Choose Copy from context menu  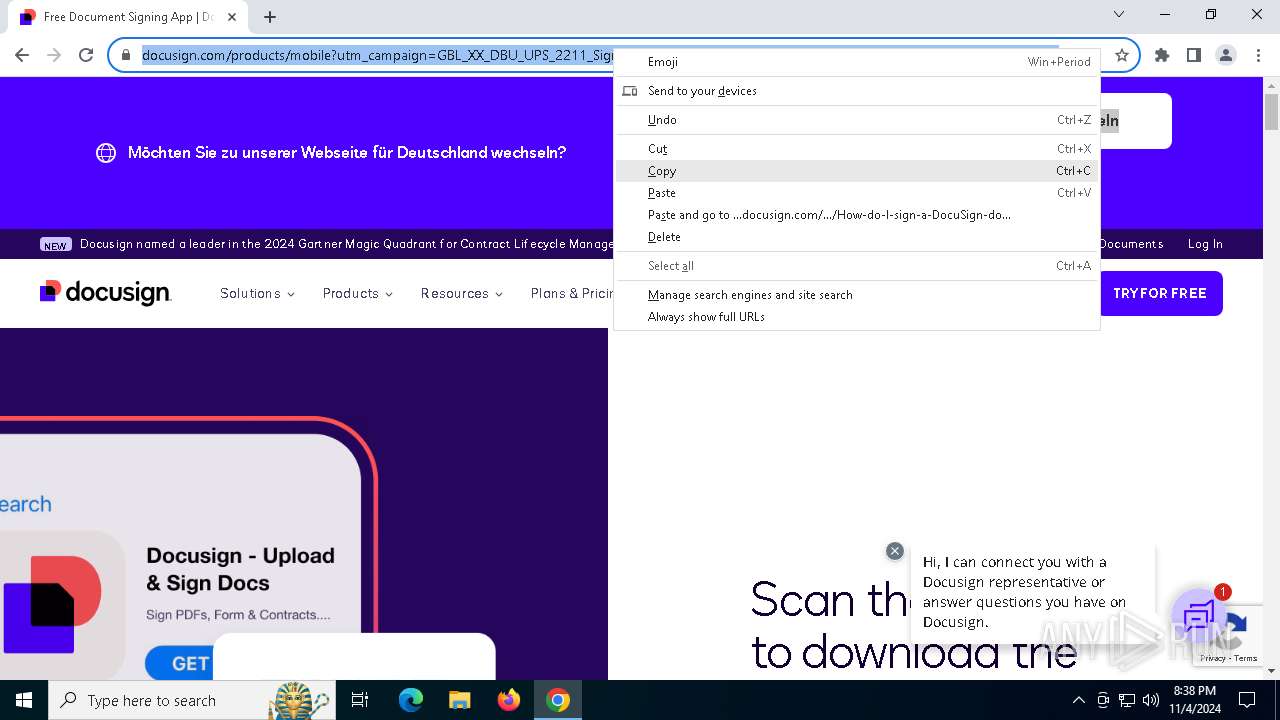[x=857, y=171]
